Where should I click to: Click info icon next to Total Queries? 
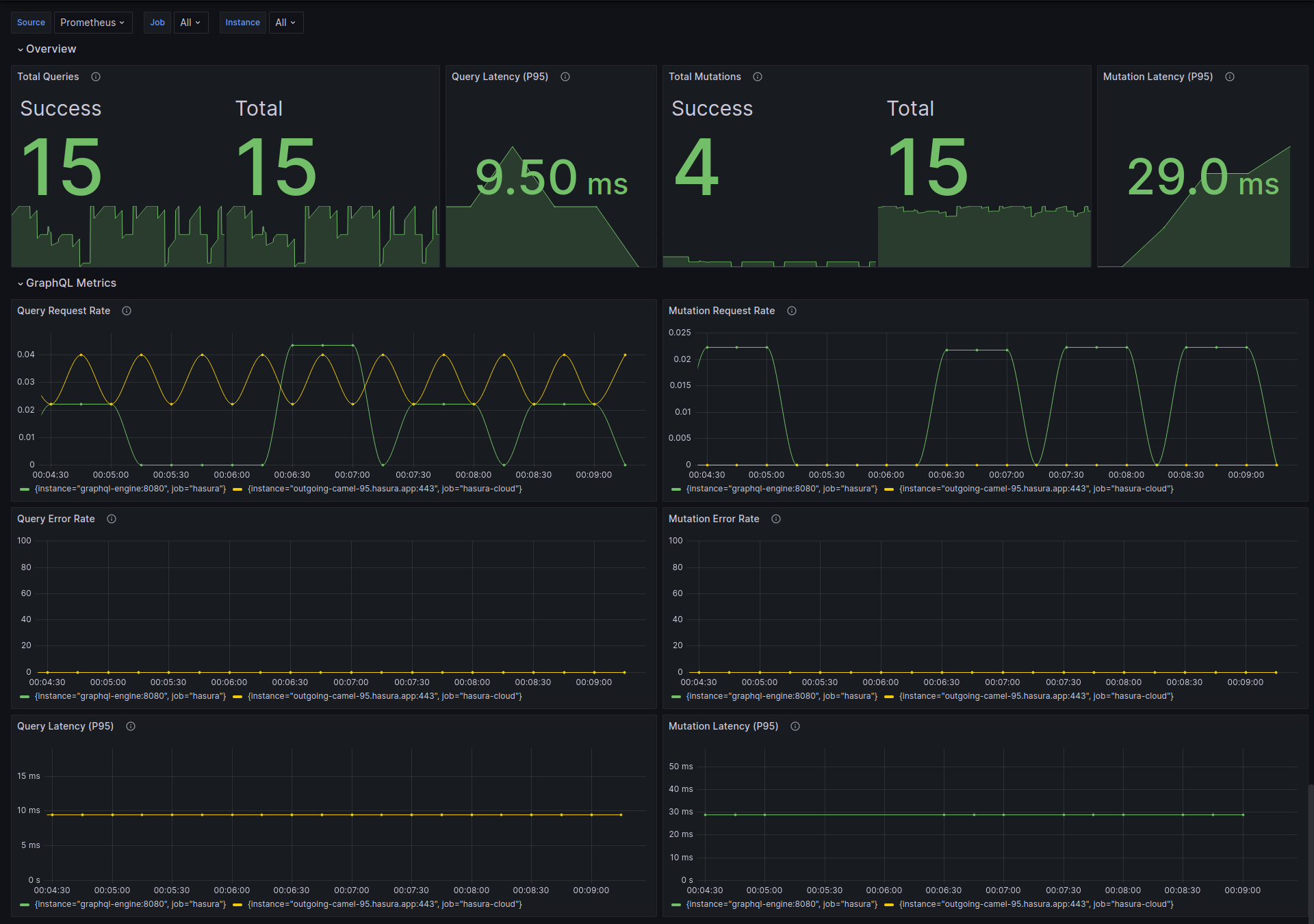click(96, 77)
